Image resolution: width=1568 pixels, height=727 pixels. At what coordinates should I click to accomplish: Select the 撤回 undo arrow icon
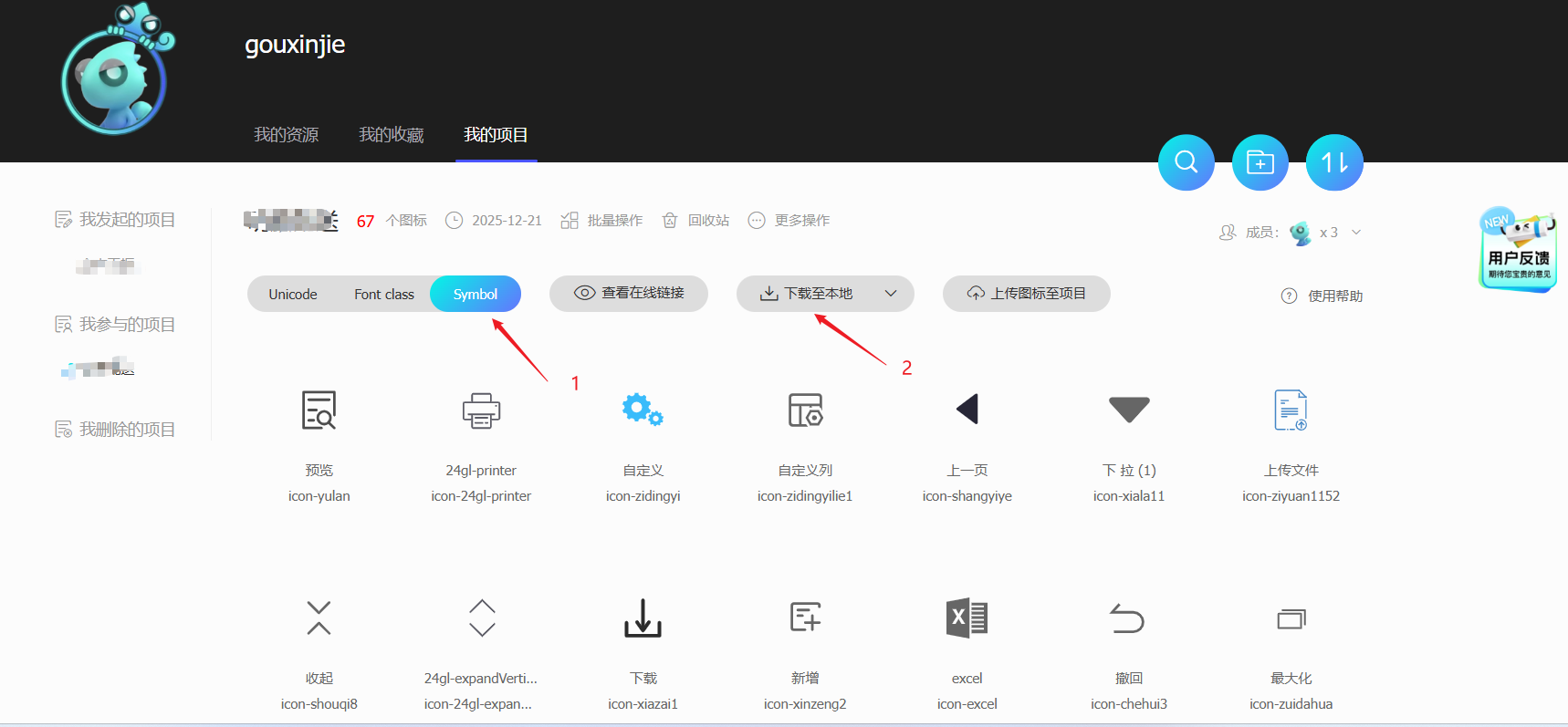[x=1128, y=618]
